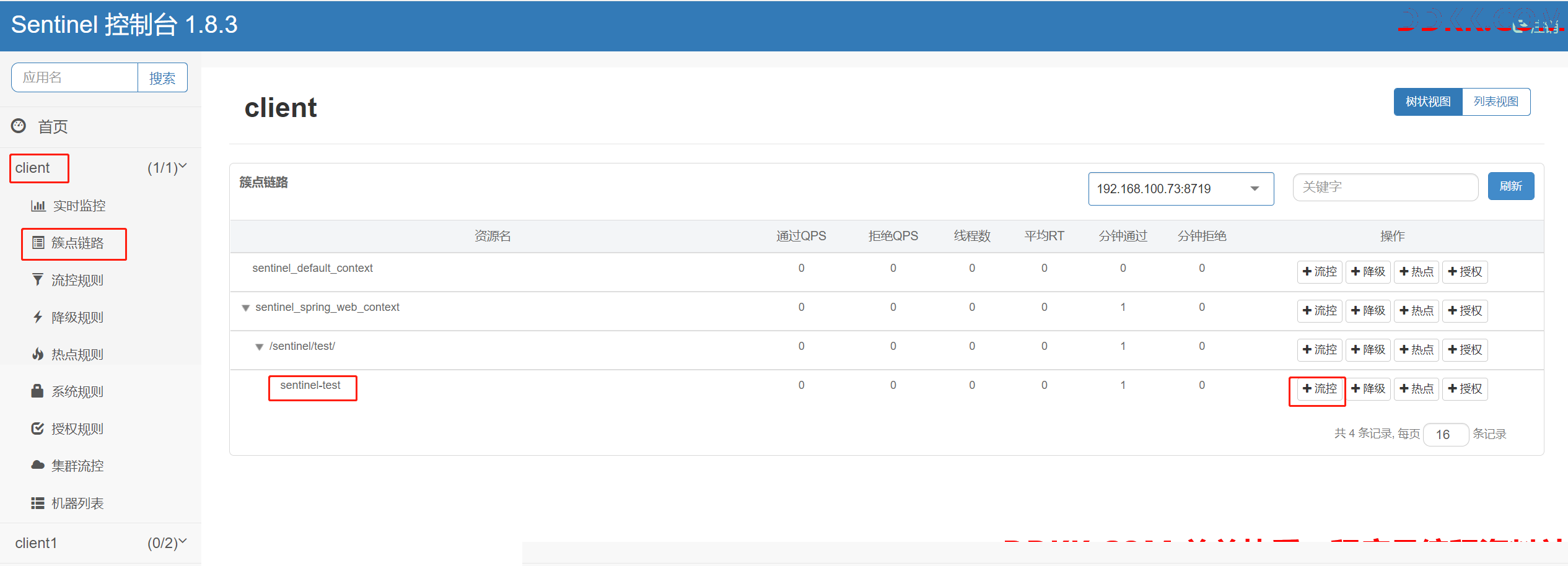Click the page size field showing 16
Image resolution: width=1568 pixels, height=566 pixels.
point(1446,435)
